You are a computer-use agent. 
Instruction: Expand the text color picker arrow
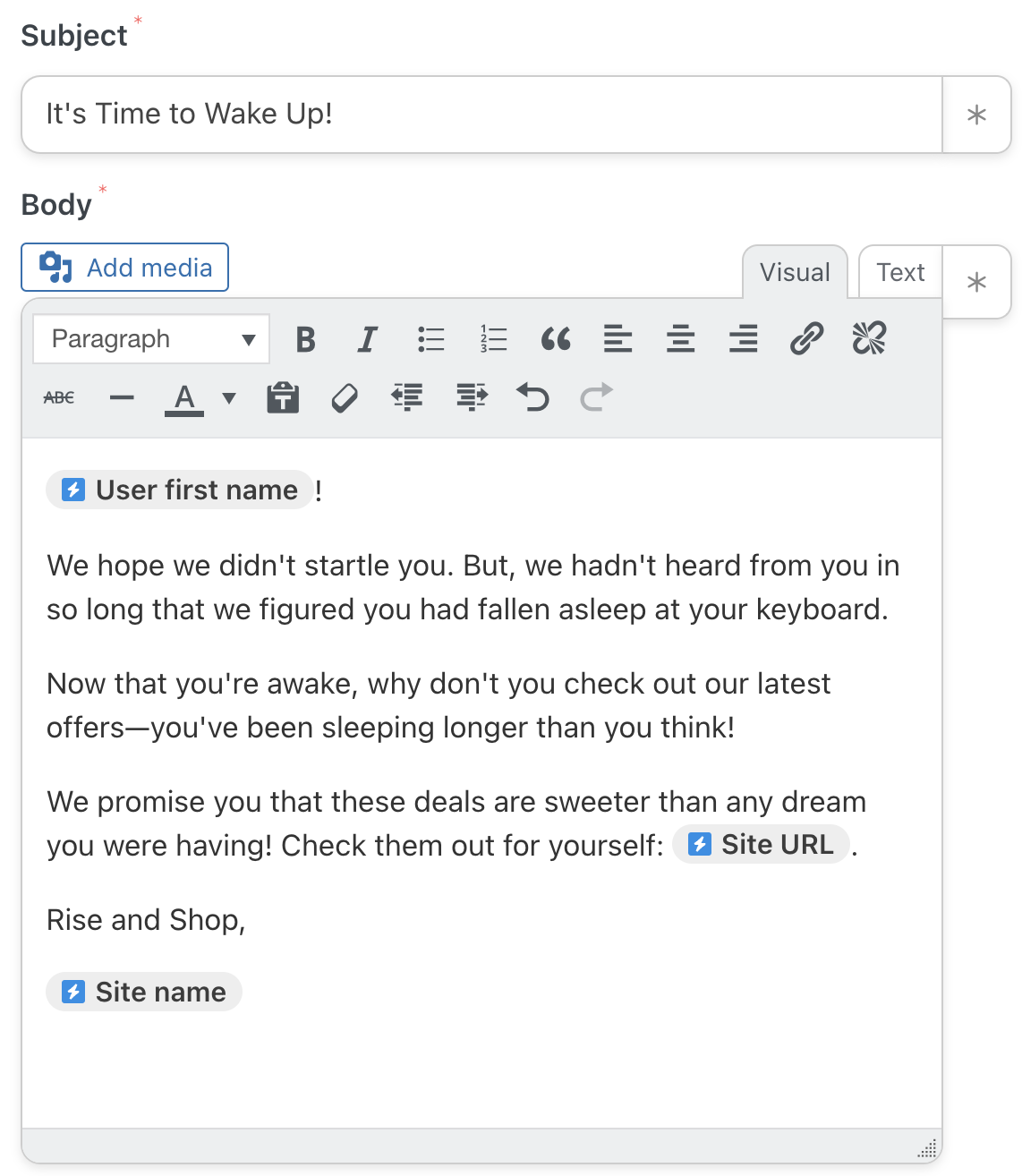229,398
